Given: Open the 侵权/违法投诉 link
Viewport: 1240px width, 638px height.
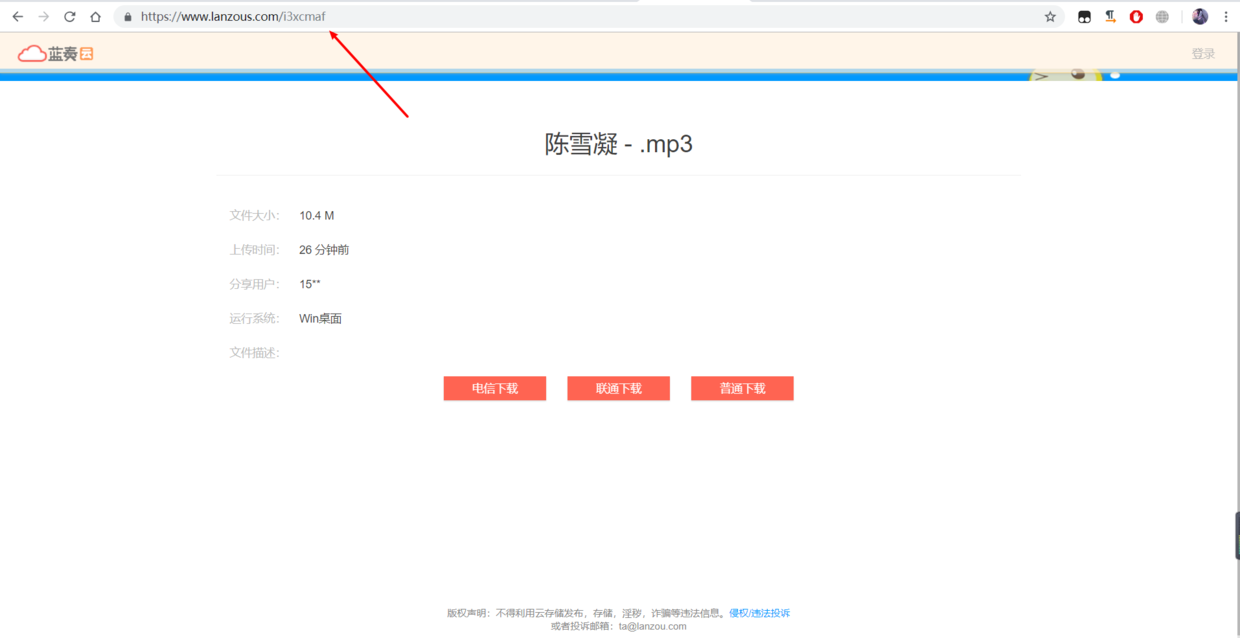Looking at the screenshot, I should coord(759,613).
